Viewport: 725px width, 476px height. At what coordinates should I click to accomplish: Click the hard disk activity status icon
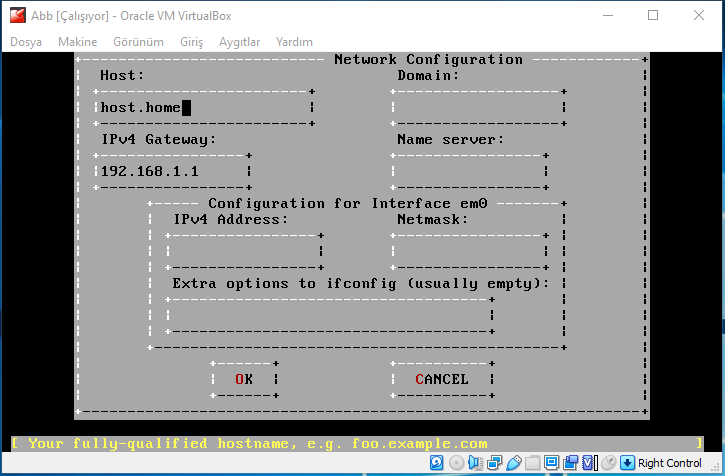click(436, 463)
